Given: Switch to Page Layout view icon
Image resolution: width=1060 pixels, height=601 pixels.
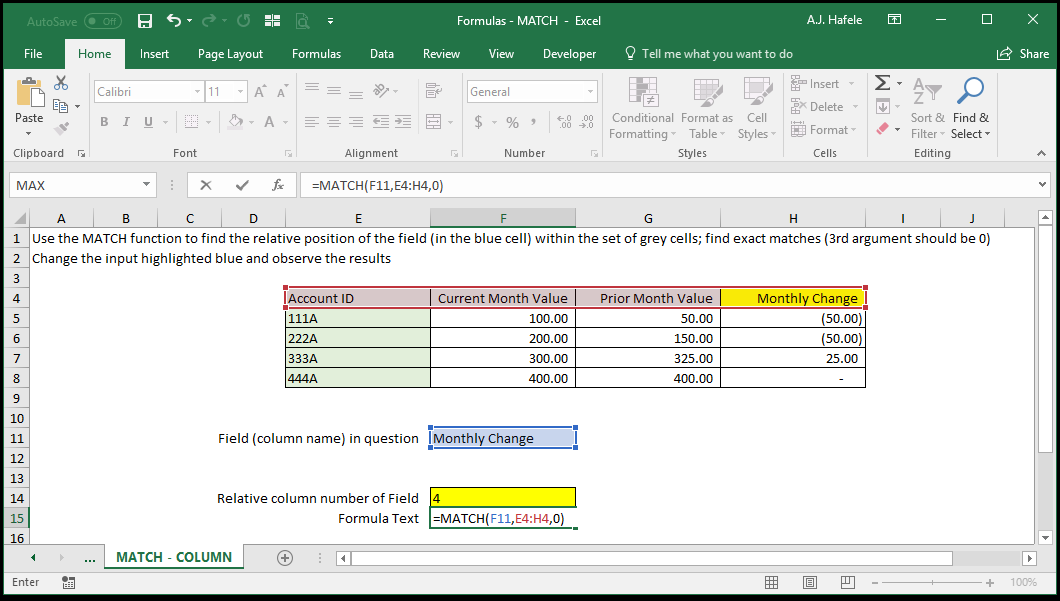Looking at the screenshot, I should coord(809,582).
